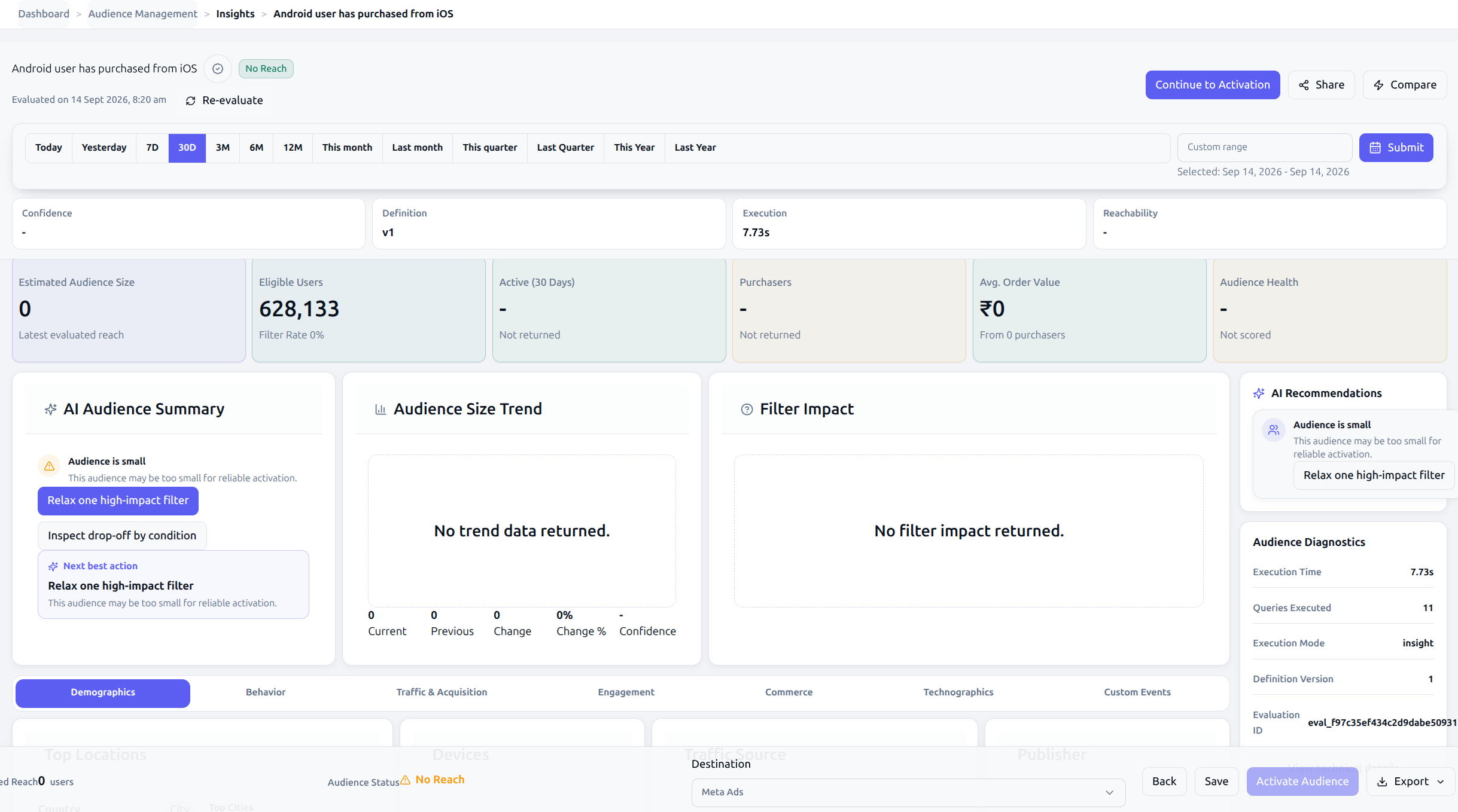The height and width of the screenshot is (812, 1458).
Task: Click the Share icon
Action: pyautogui.click(x=1304, y=85)
